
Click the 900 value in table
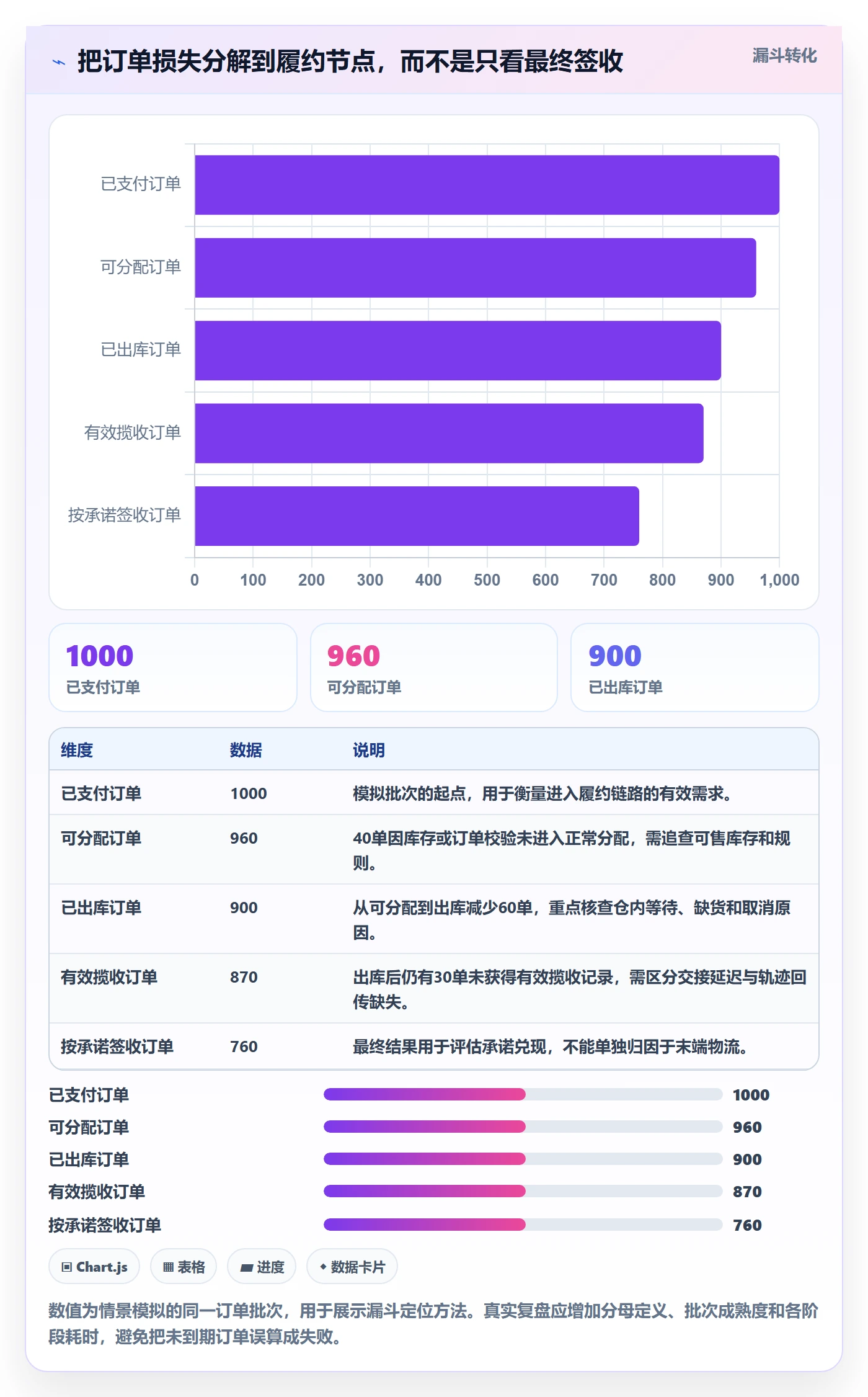pos(244,908)
